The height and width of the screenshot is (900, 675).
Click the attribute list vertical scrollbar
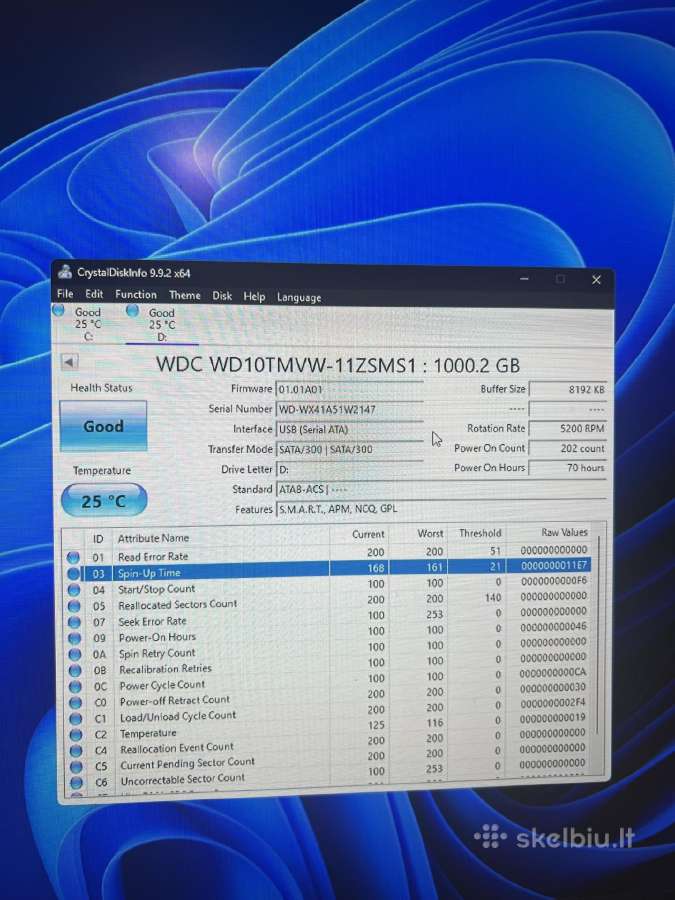point(598,634)
